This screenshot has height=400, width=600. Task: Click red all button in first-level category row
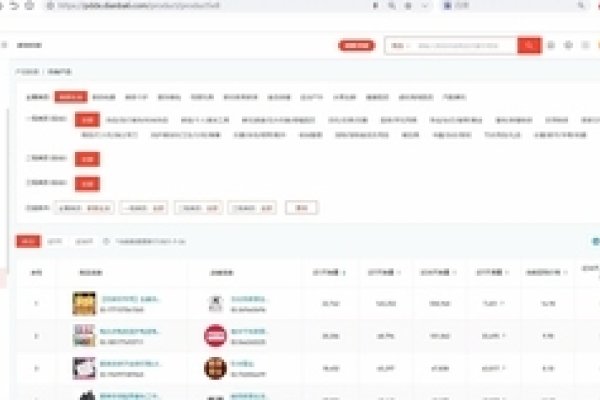click(88, 120)
